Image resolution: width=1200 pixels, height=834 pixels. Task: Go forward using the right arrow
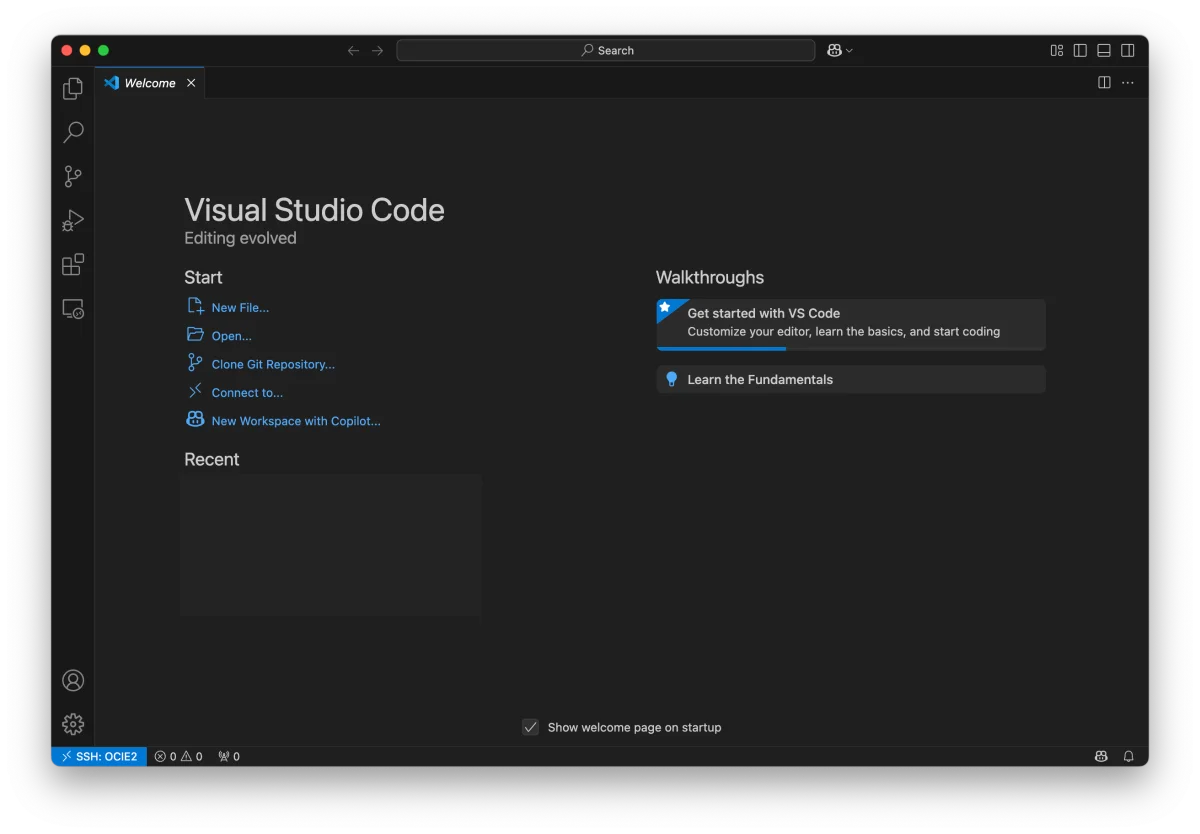point(377,50)
